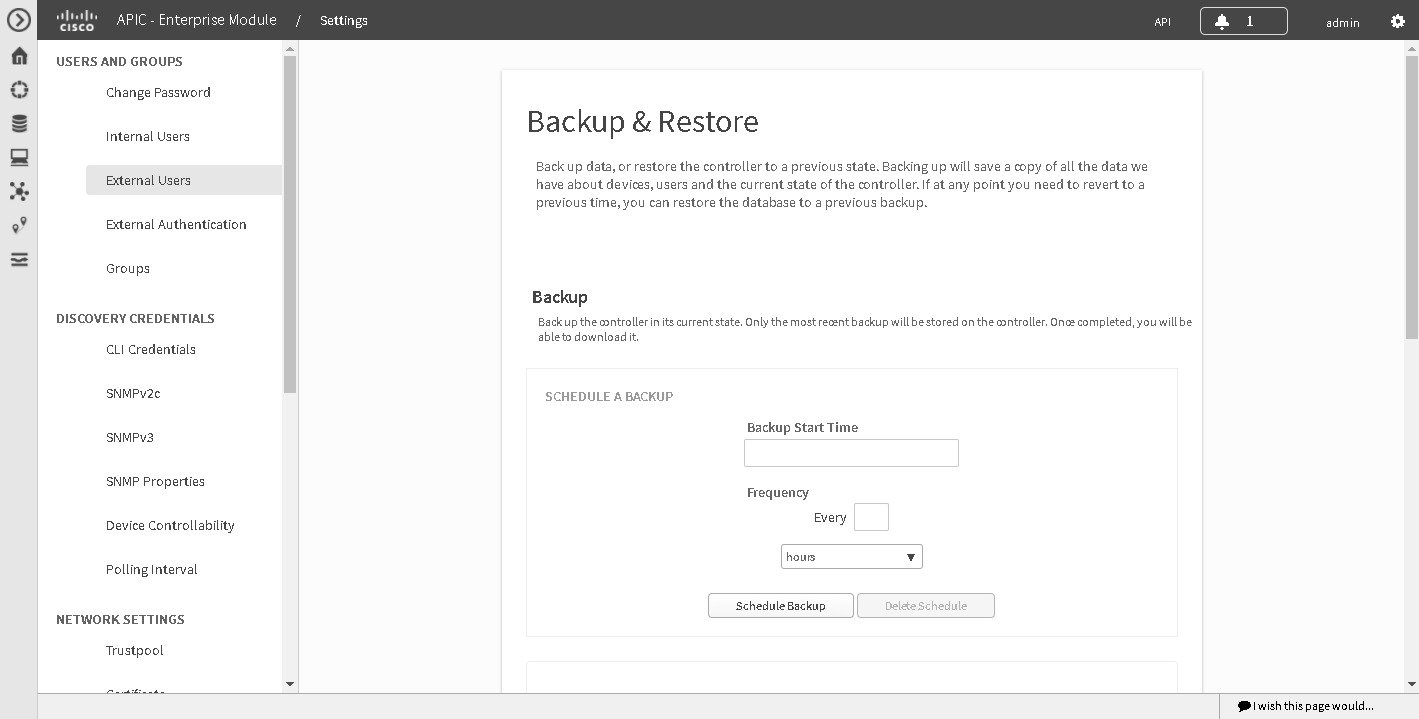Viewport: 1419px width, 719px height.
Task: Expand the left navigation with the arrow icon
Action: pyautogui.click(x=19, y=20)
